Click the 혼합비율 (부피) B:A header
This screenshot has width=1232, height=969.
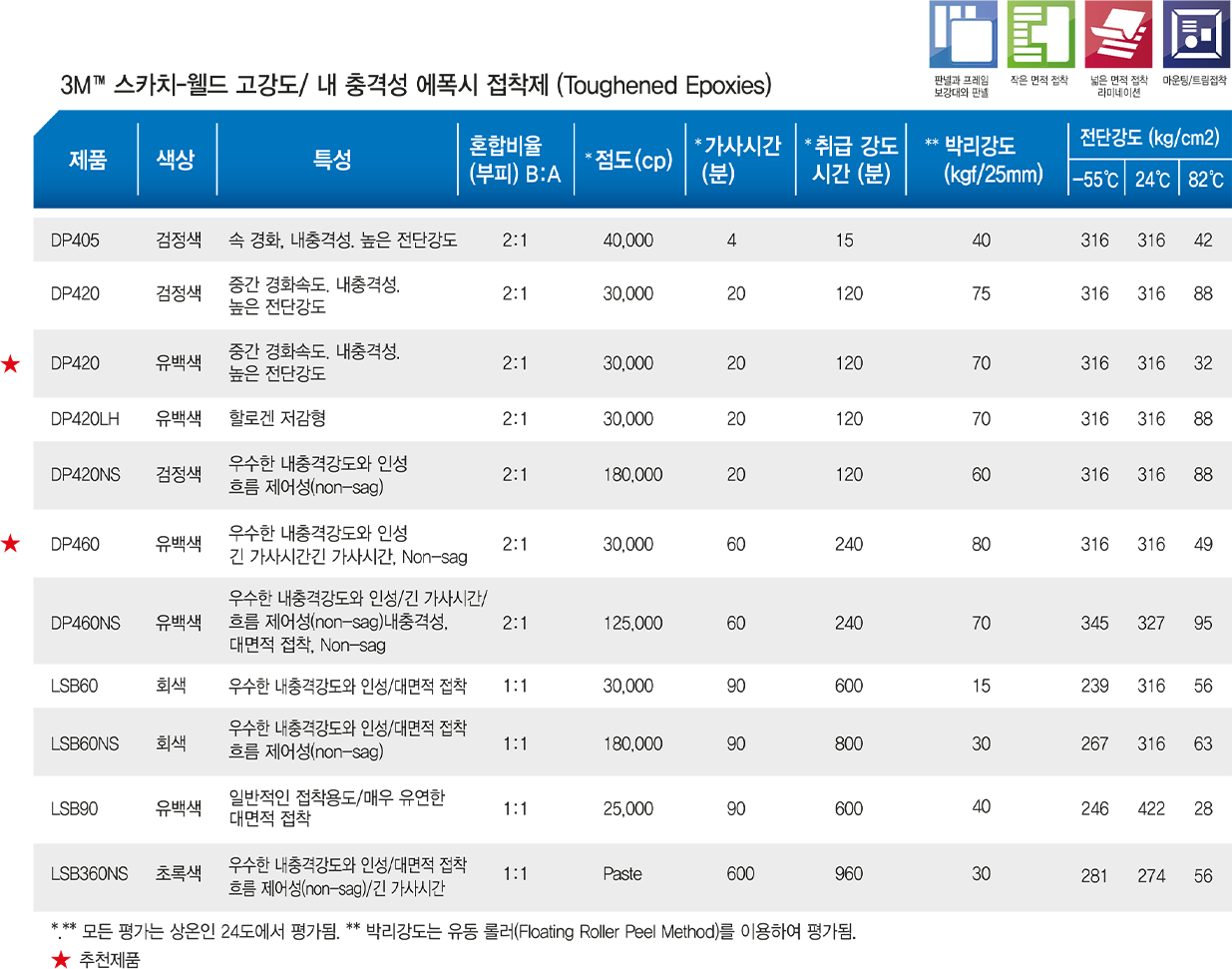click(x=515, y=160)
